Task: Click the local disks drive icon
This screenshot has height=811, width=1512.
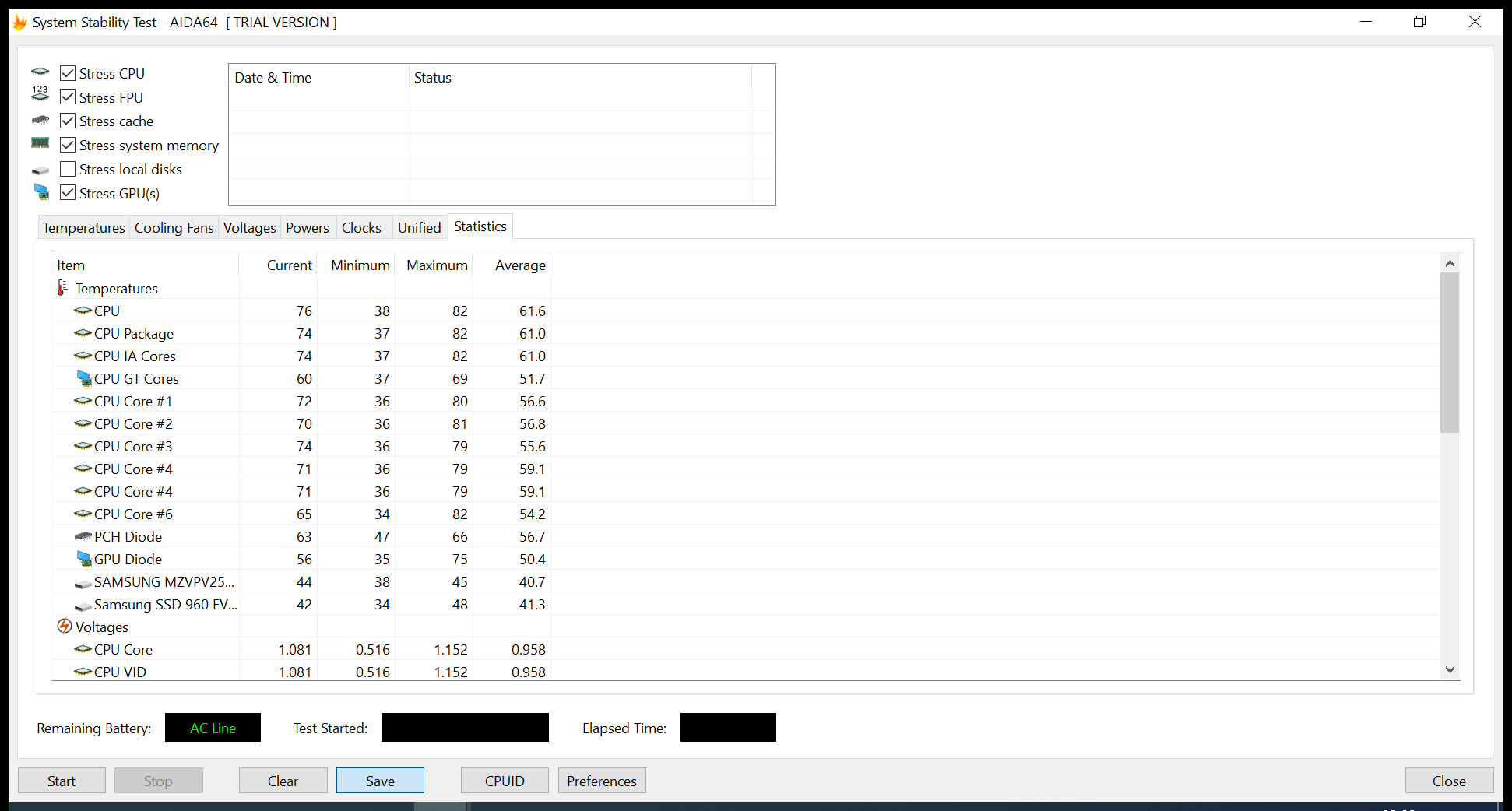Action: point(40,170)
